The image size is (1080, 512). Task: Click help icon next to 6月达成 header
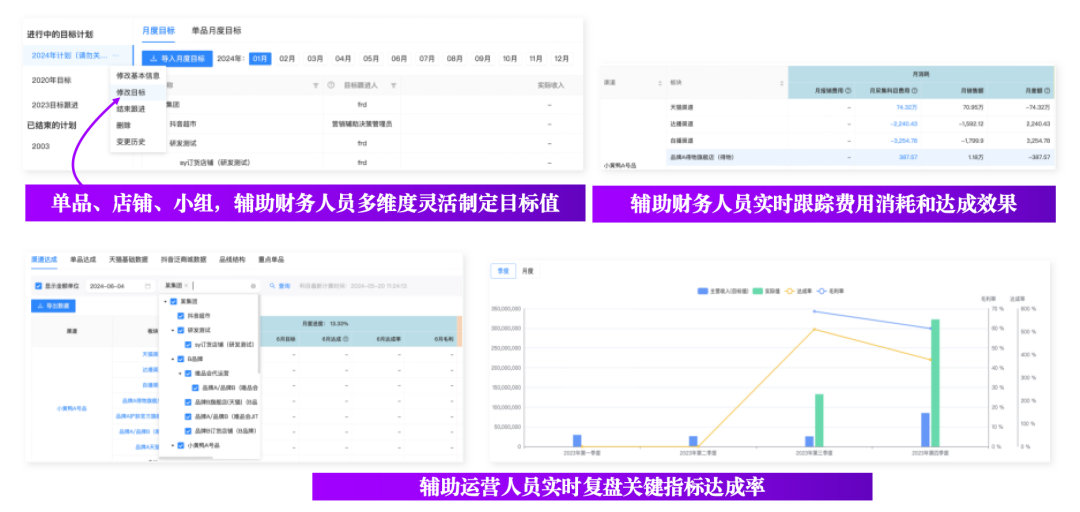346,339
